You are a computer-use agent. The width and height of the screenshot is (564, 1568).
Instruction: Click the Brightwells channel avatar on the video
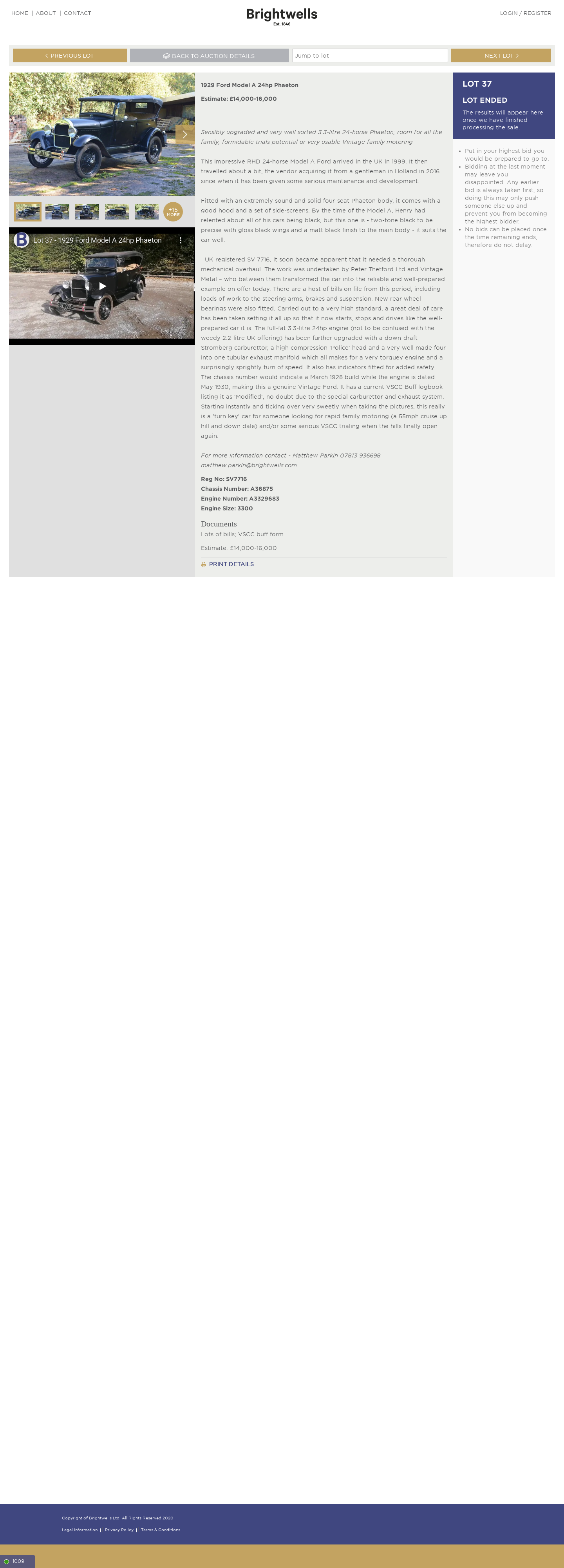21,240
